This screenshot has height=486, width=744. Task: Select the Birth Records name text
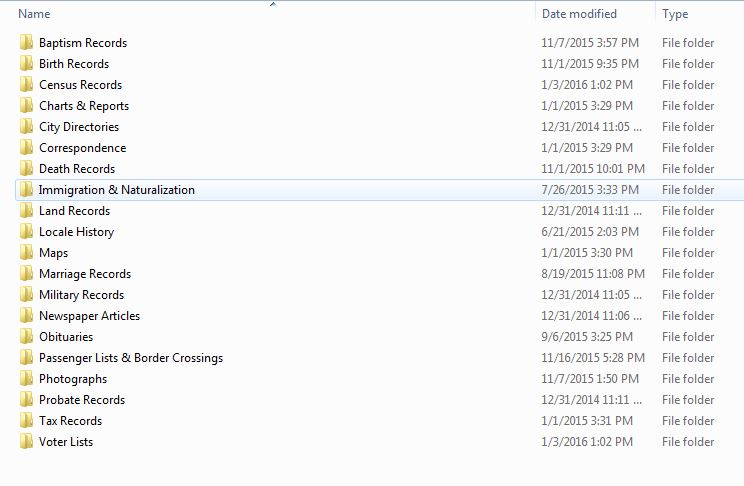[74, 64]
